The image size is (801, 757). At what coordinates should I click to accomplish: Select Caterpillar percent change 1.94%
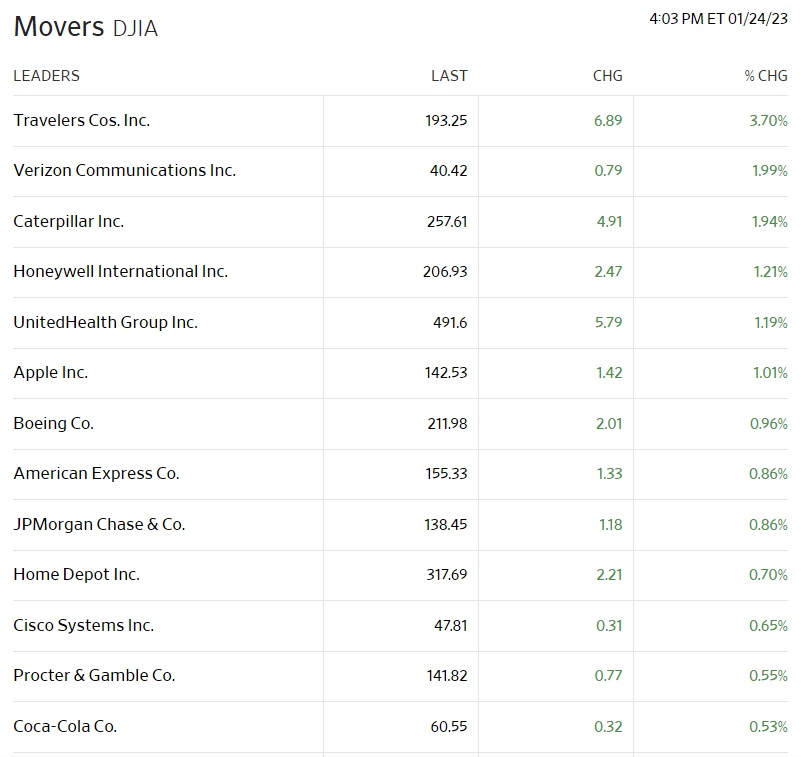point(769,222)
